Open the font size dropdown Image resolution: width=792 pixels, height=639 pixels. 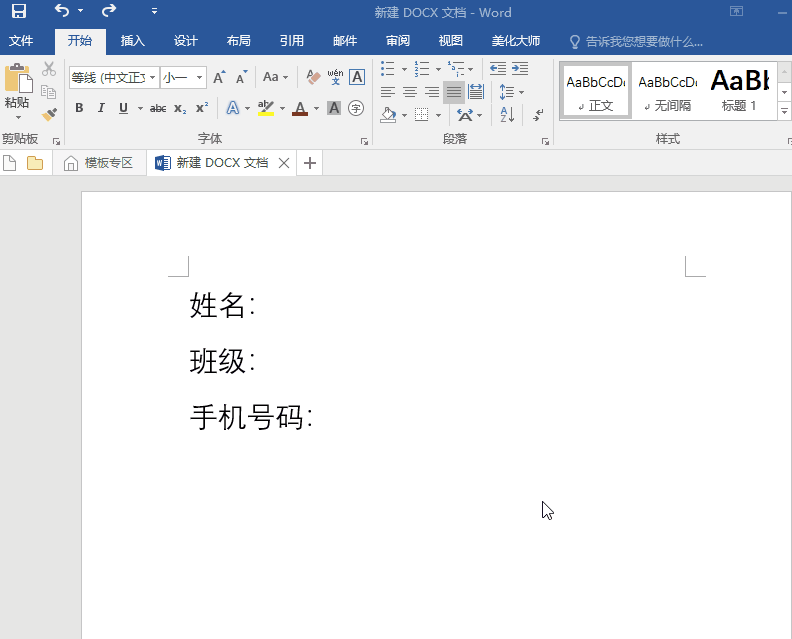(x=200, y=77)
